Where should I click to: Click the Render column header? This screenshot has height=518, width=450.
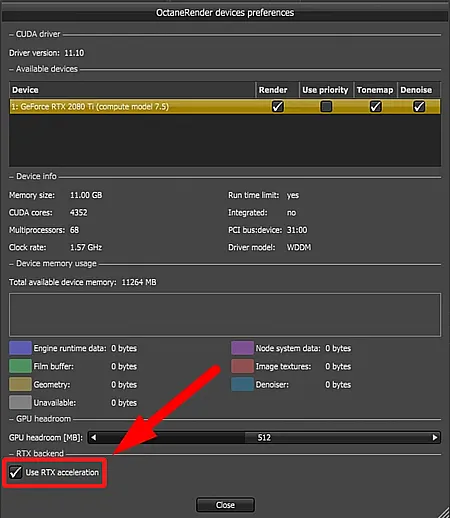coord(277,90)
